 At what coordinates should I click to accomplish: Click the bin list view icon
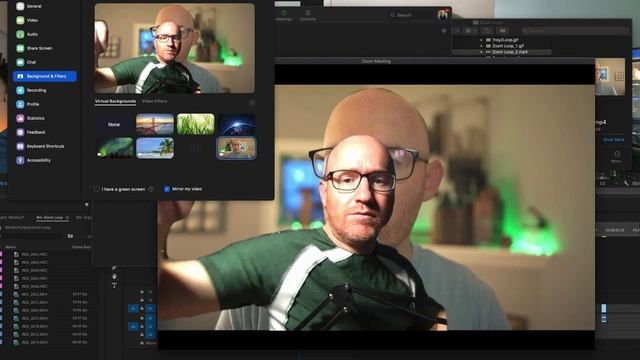pos(70,236)
